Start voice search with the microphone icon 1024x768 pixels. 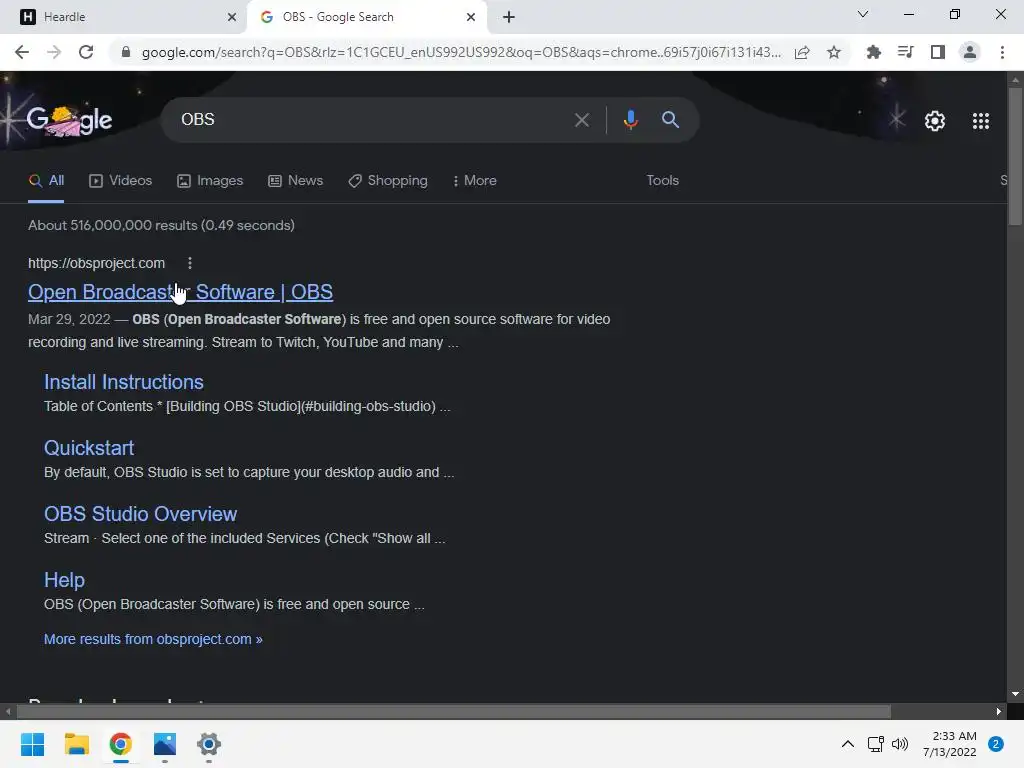630,120
